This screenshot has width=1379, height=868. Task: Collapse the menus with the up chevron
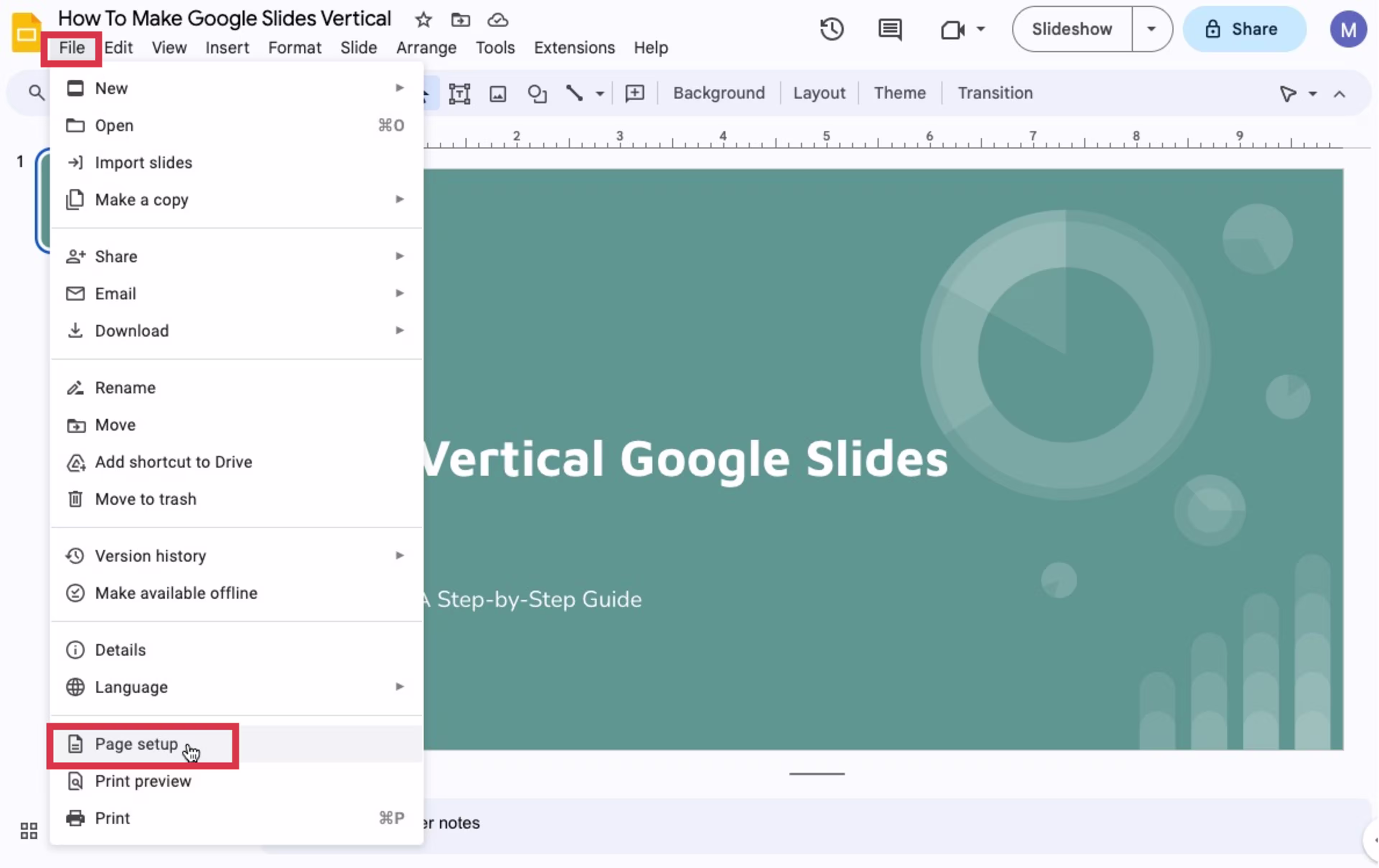[x=1339, y=94]
